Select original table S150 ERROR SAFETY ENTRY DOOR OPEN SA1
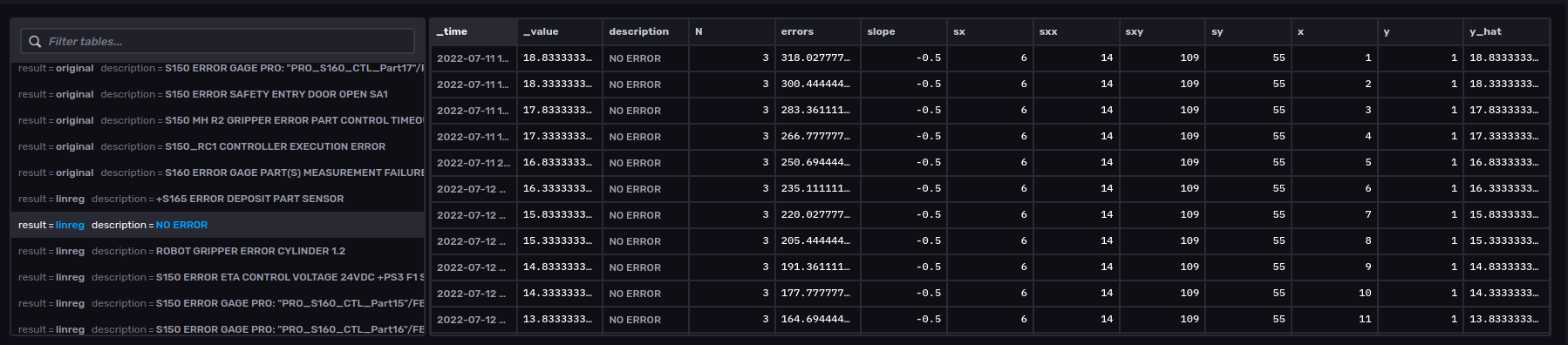This screenshot has height=345, width=1568. (x=217, y=94)
